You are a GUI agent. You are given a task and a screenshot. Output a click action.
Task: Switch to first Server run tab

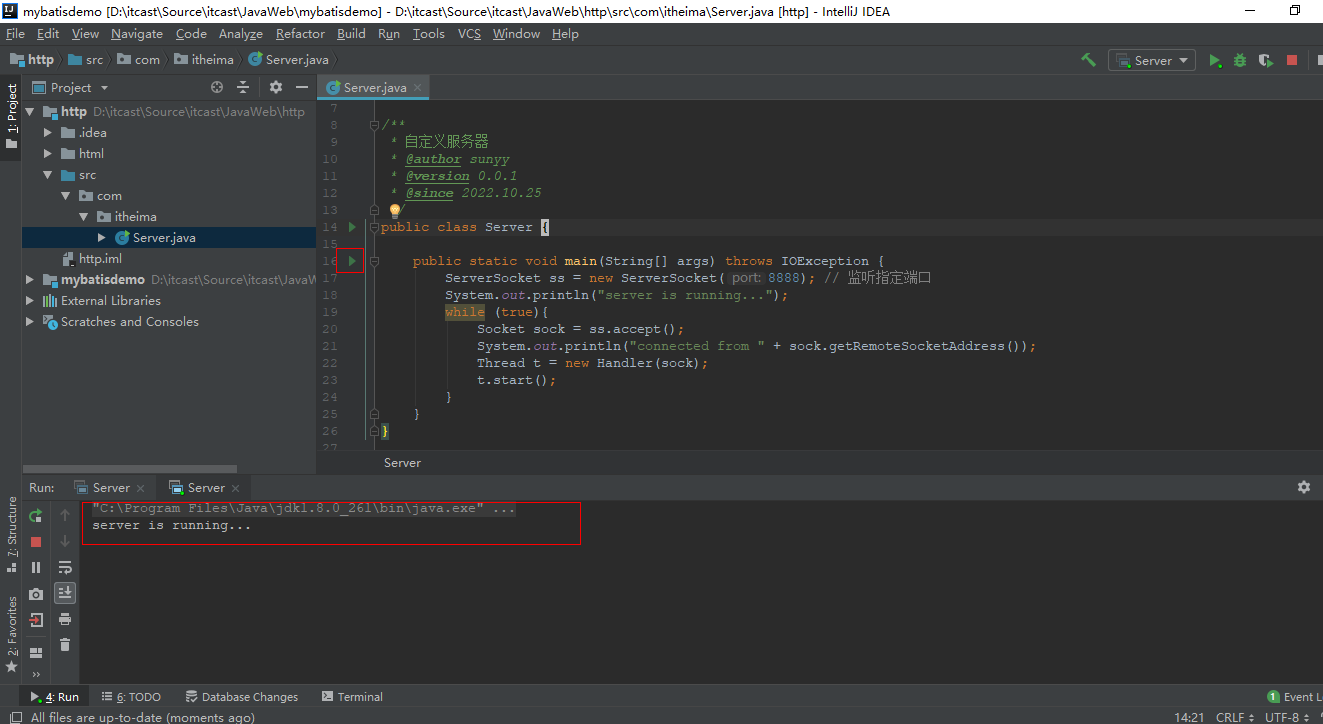[x=110, y=488]
